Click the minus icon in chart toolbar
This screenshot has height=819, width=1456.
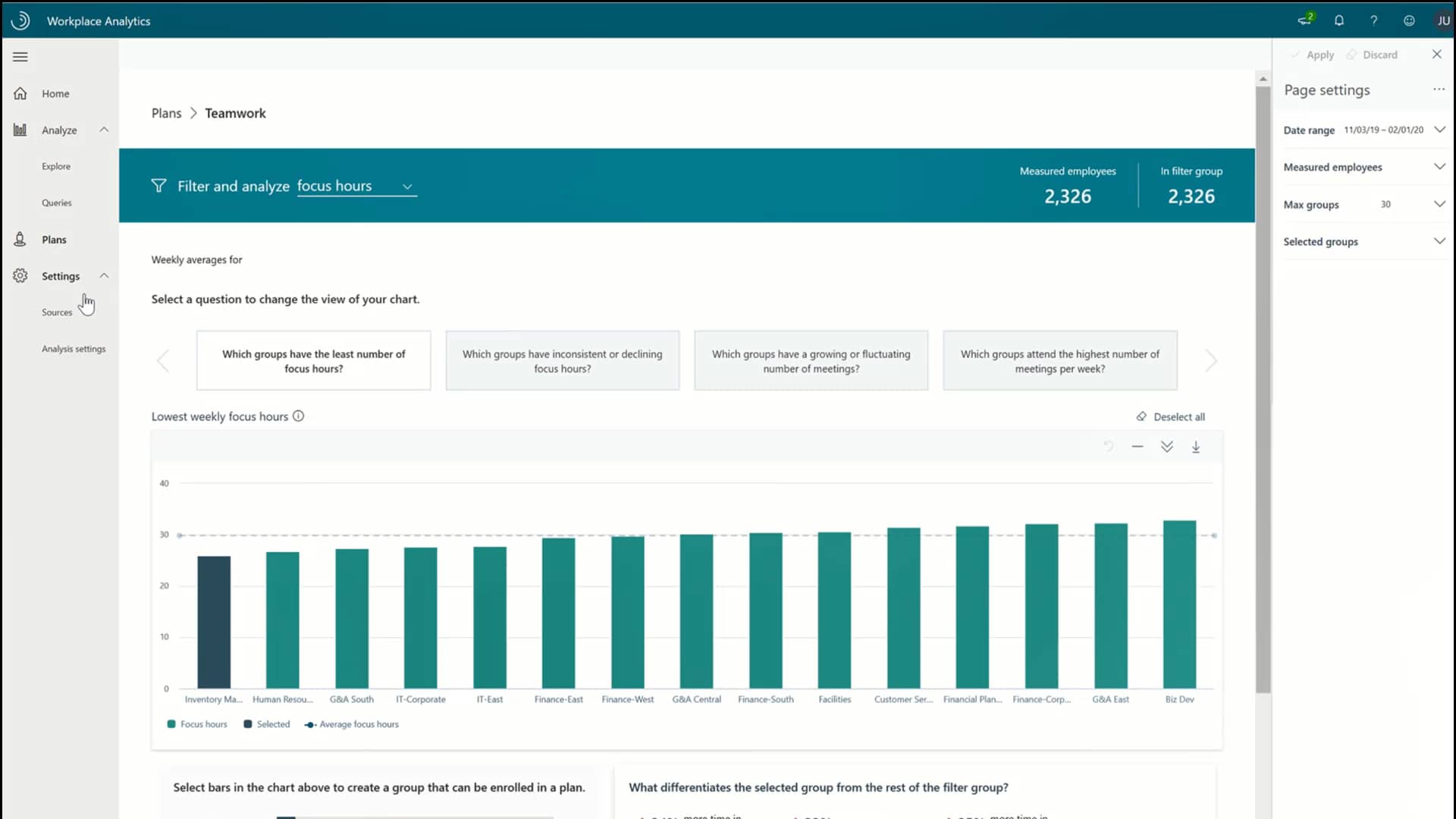click(x=1137, y=447)
